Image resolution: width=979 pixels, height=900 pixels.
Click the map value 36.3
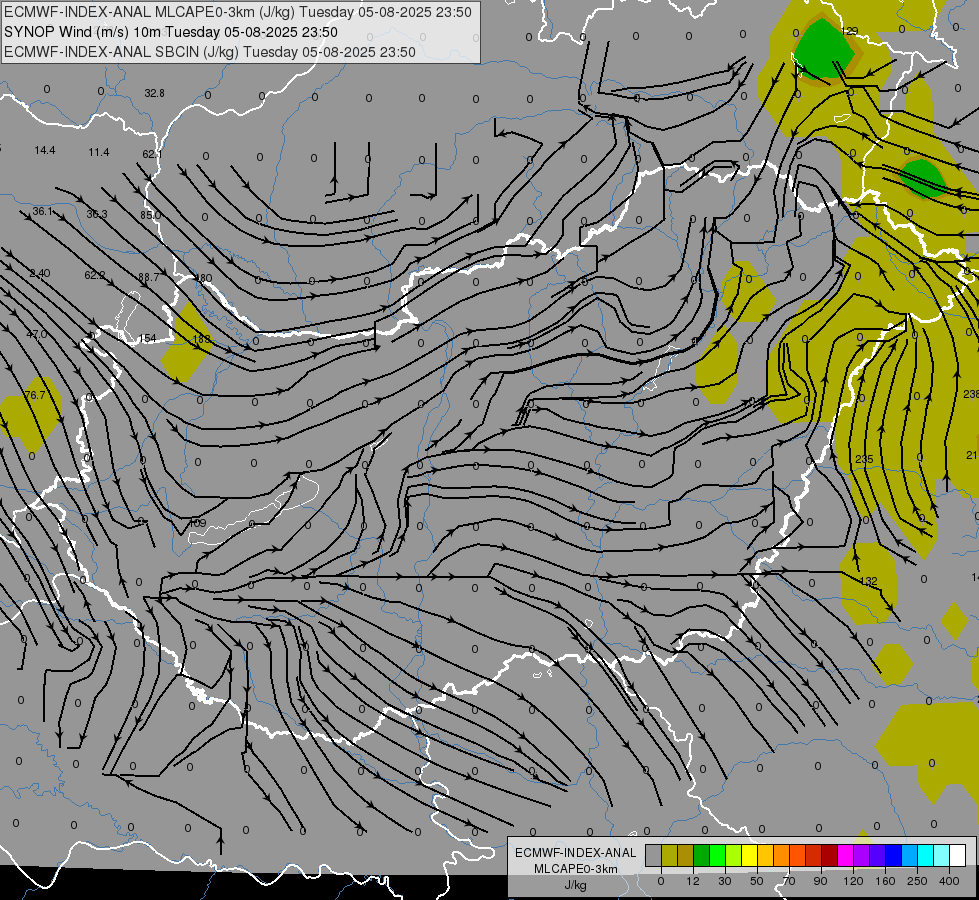point(97,214)
